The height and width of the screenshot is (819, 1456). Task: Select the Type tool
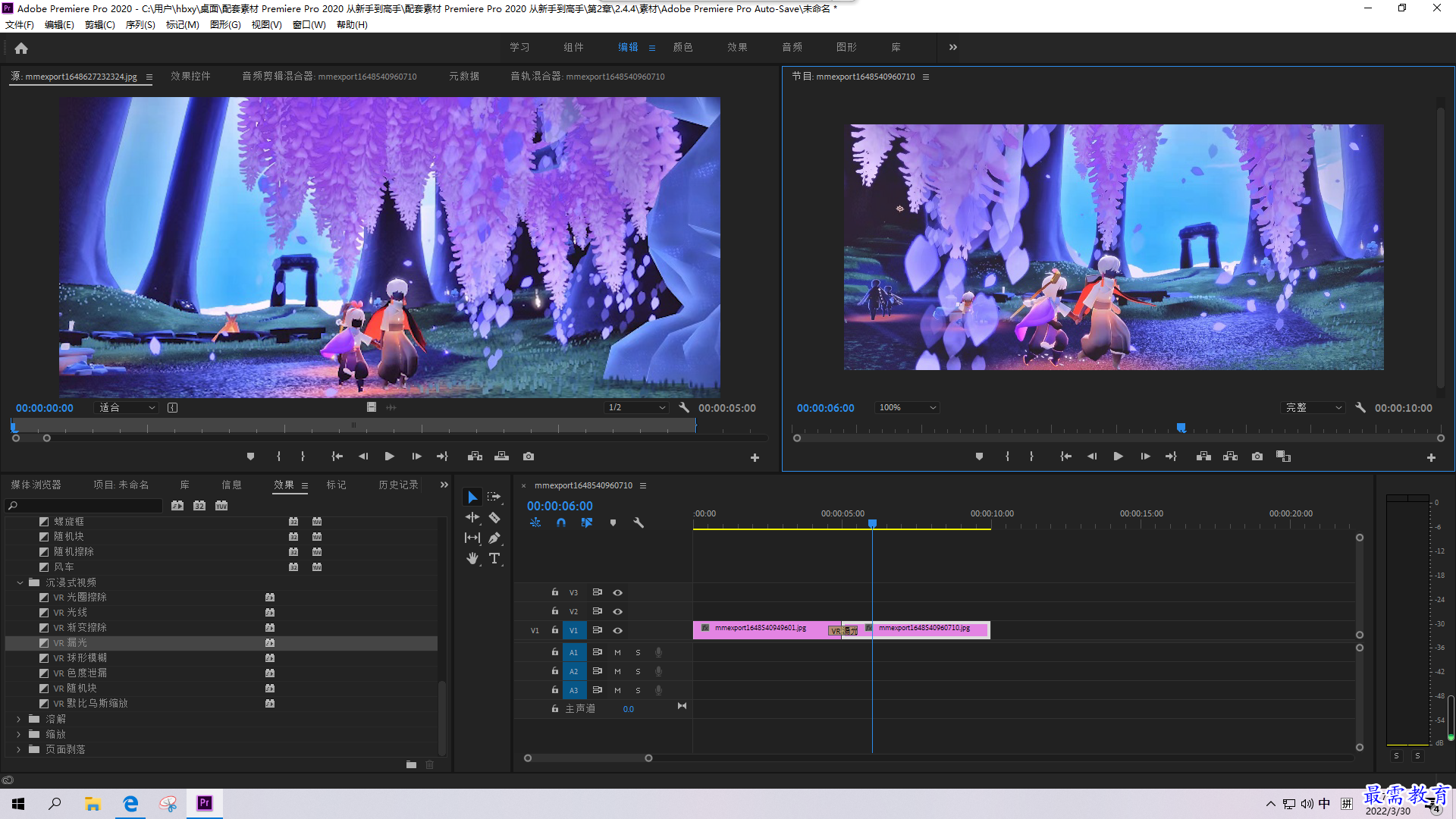[494, 558]
